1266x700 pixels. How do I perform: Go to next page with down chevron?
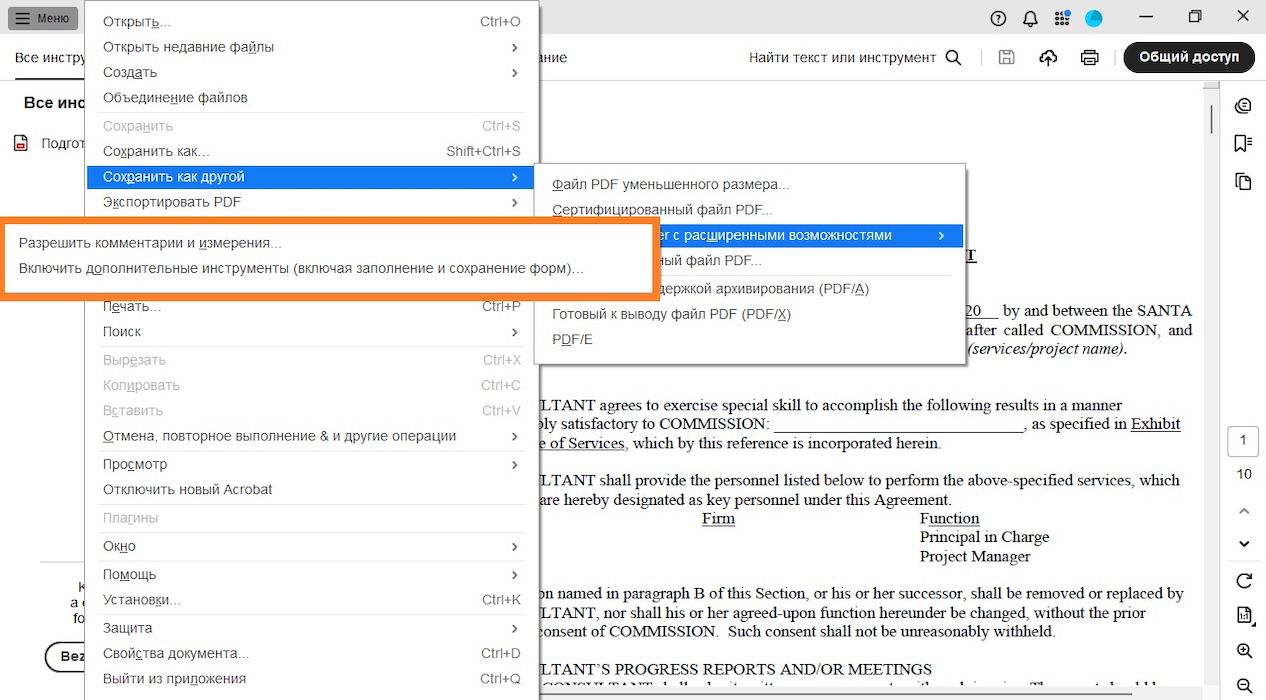1244,544
